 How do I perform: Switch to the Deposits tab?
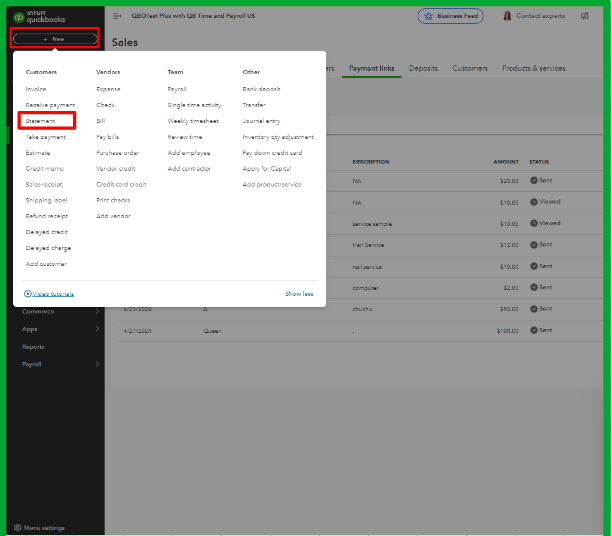pos(423,68)
